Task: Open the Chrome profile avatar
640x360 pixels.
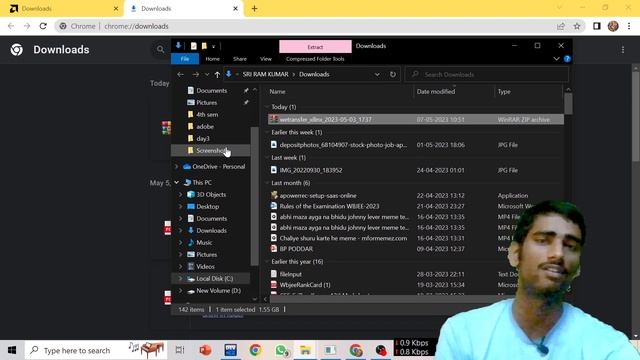Action: point(613,26)
